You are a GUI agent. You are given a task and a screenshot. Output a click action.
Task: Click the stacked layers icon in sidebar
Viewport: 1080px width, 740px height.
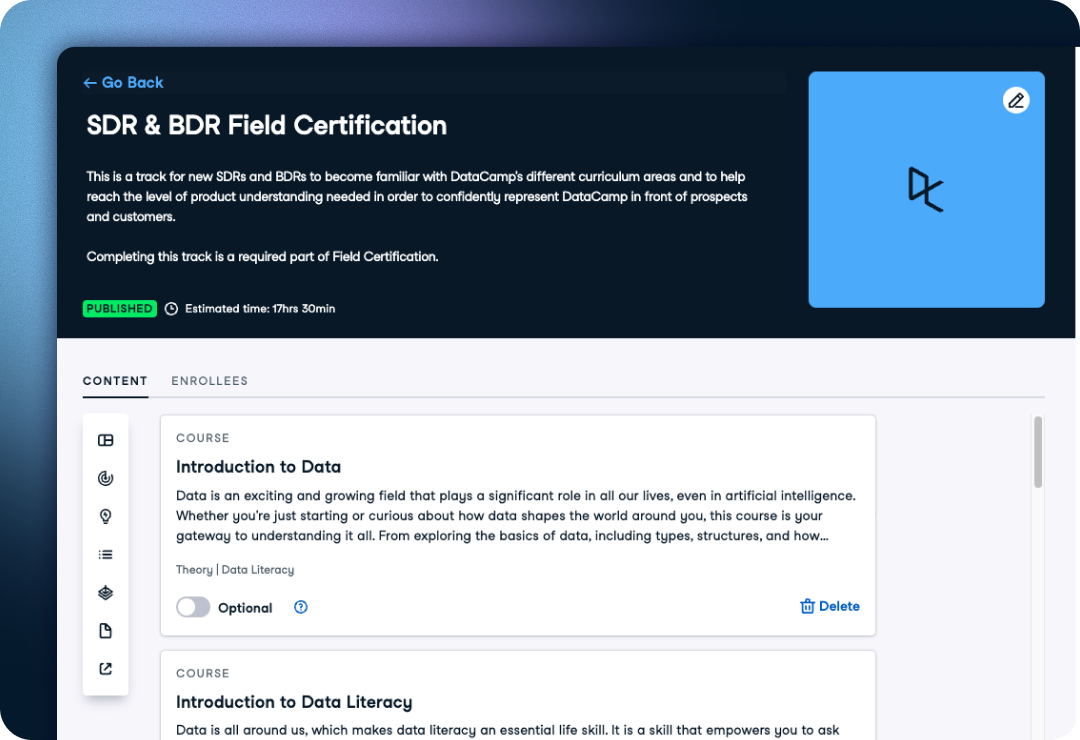click(105, 593)
